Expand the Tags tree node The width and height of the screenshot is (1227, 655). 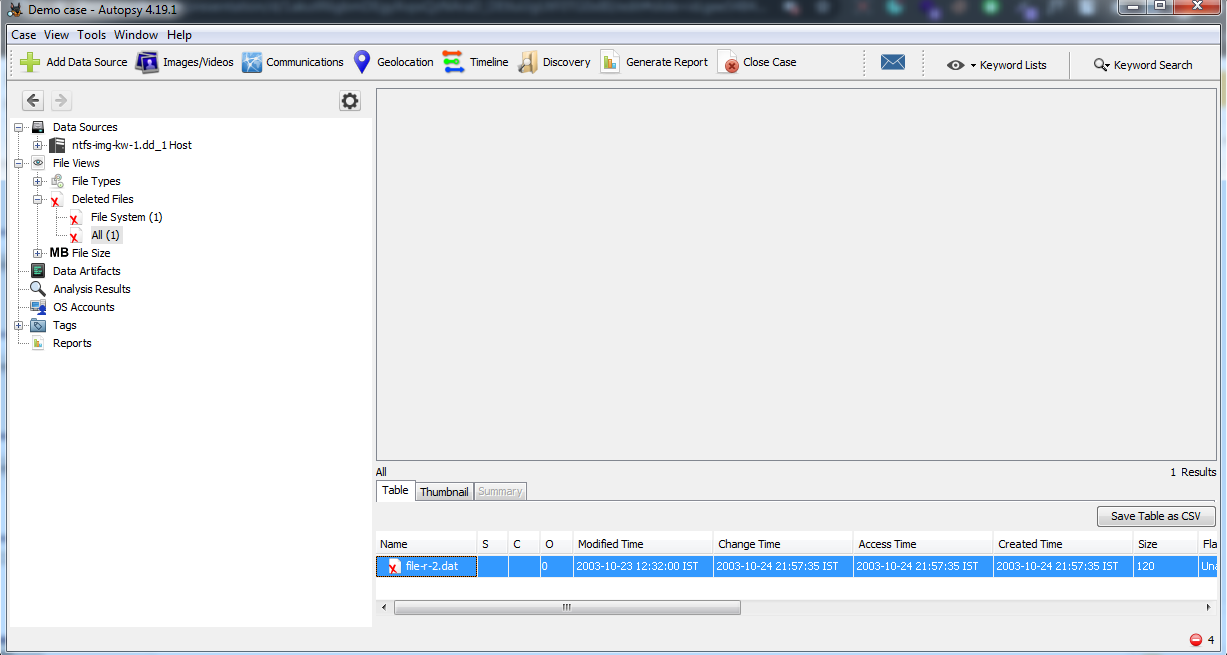point(19,325)
